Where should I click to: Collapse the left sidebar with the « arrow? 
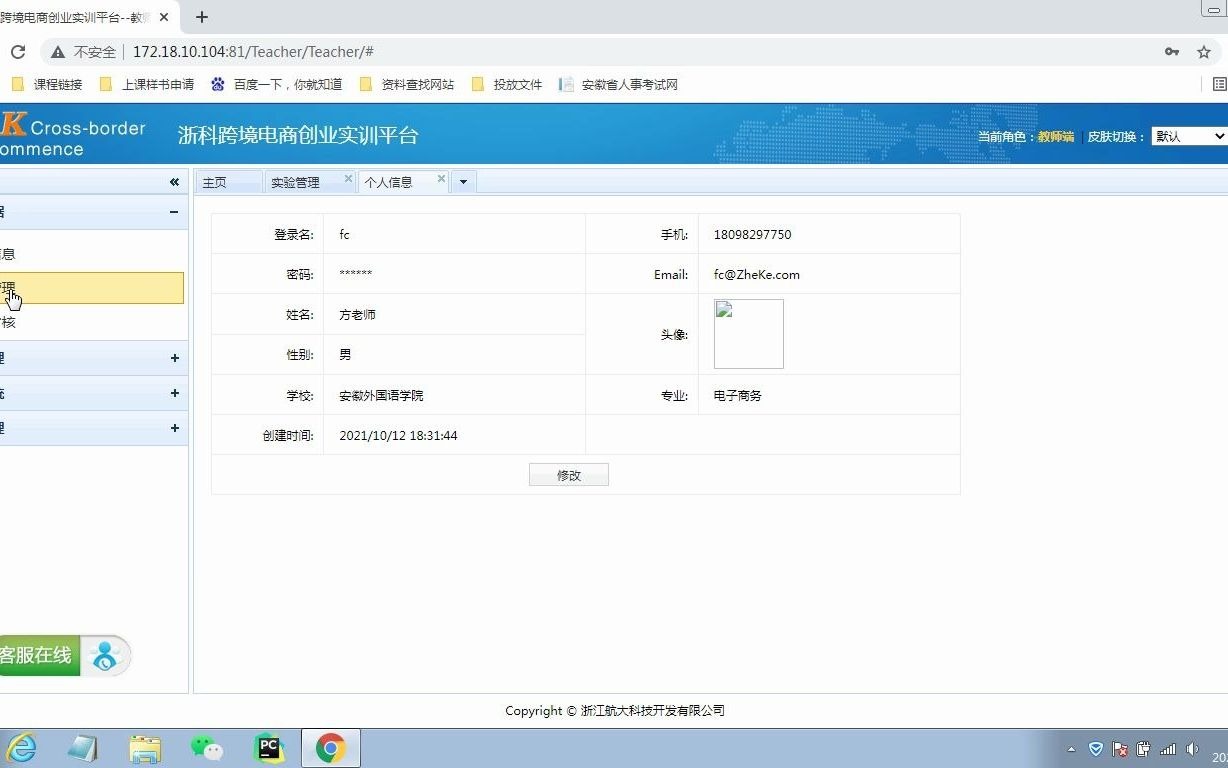pos(174,181)
